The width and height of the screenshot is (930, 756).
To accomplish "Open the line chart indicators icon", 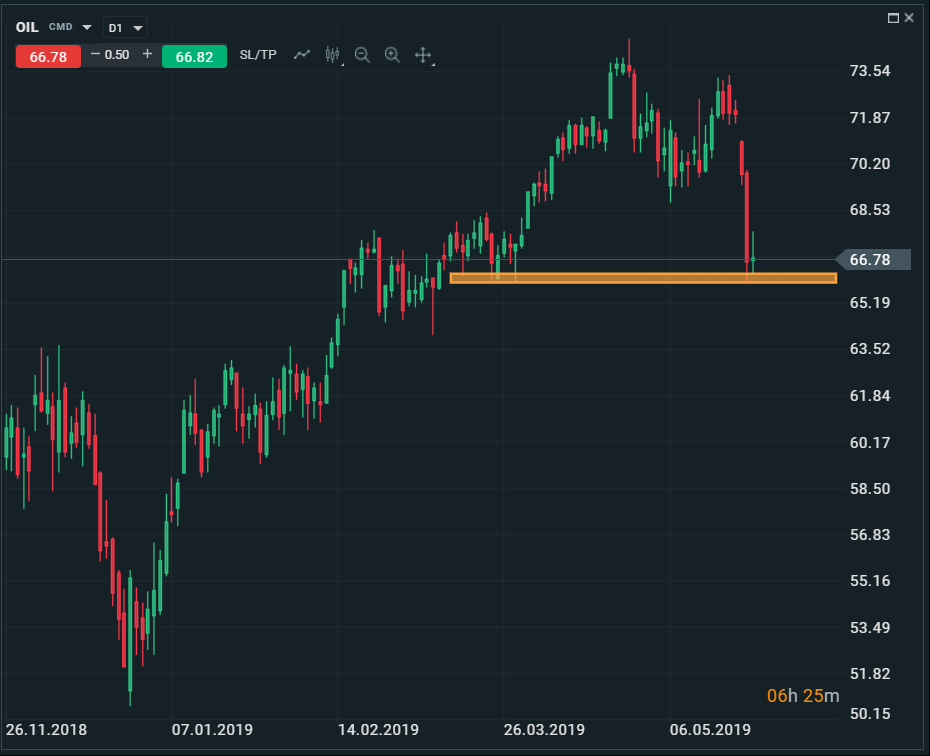I will click(x=302, y=55).
